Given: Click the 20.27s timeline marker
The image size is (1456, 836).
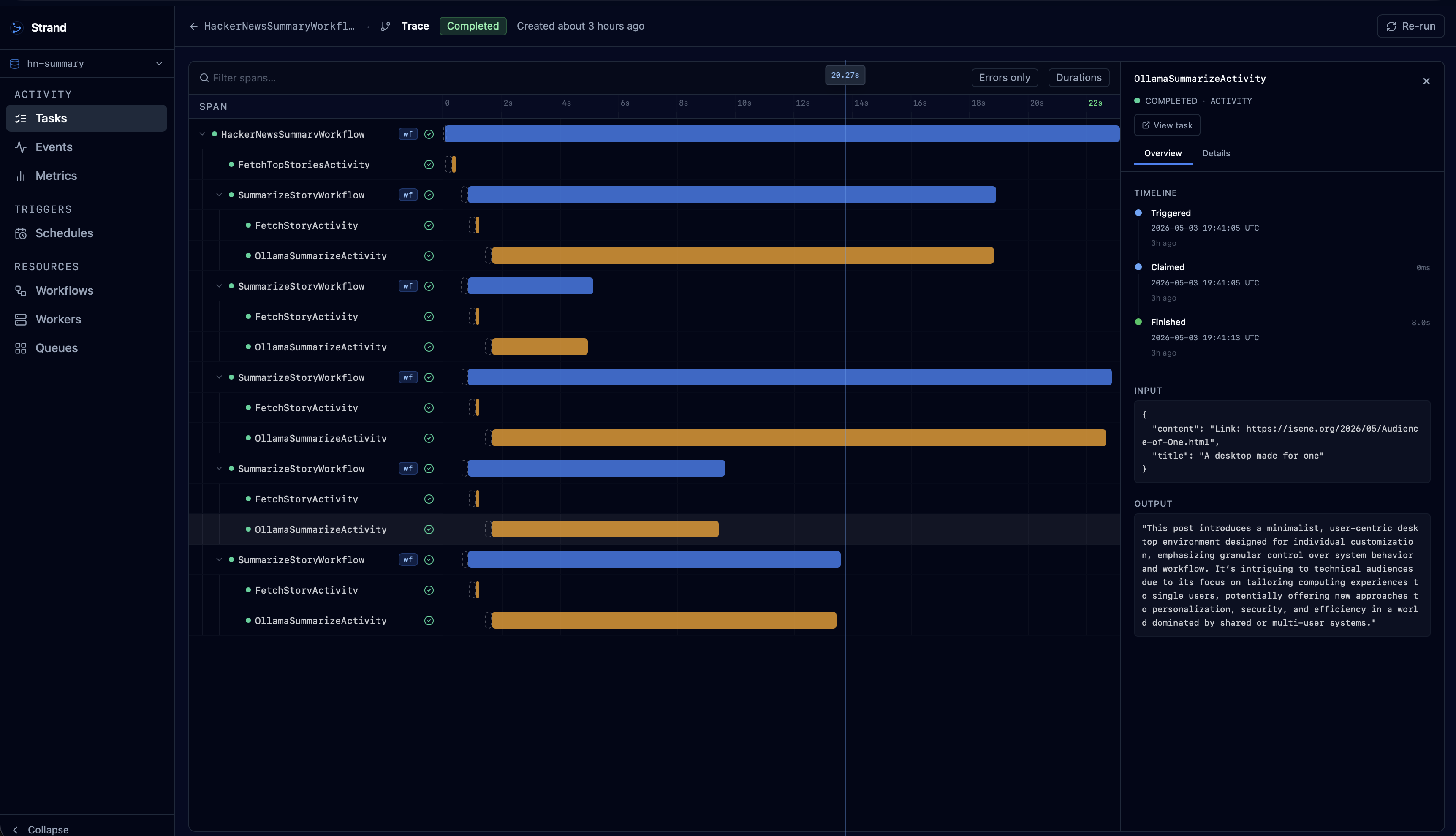Looking at the screenshot, I should (x=845, y=75).
